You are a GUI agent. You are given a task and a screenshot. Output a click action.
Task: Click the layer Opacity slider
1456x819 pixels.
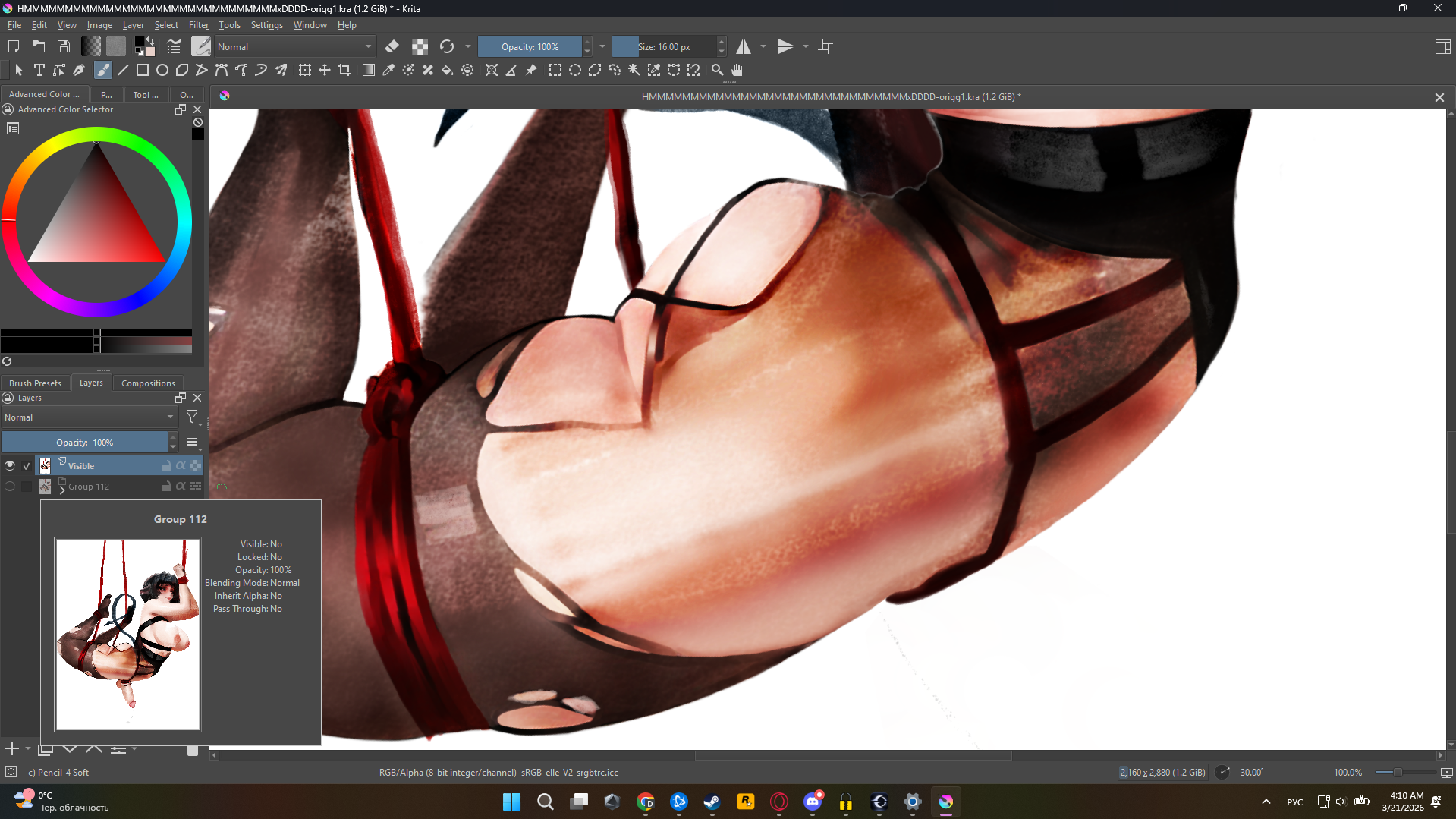[84, 442]
